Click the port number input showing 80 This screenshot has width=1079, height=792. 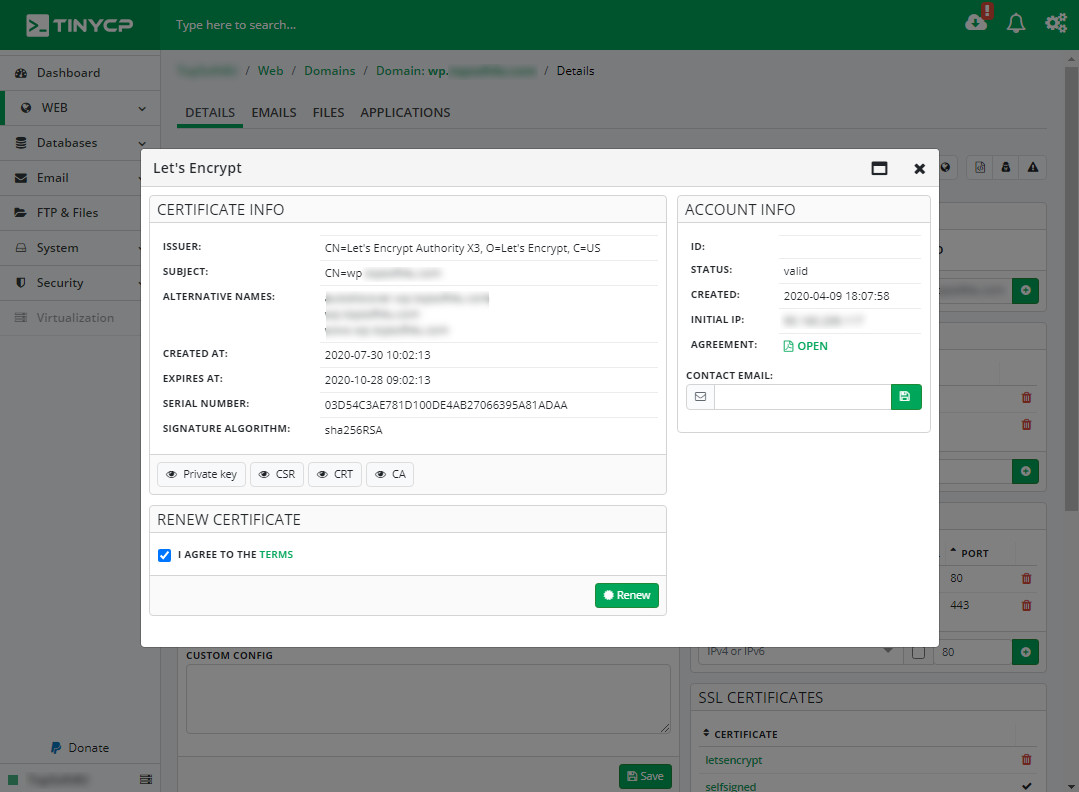coord(972,652)
